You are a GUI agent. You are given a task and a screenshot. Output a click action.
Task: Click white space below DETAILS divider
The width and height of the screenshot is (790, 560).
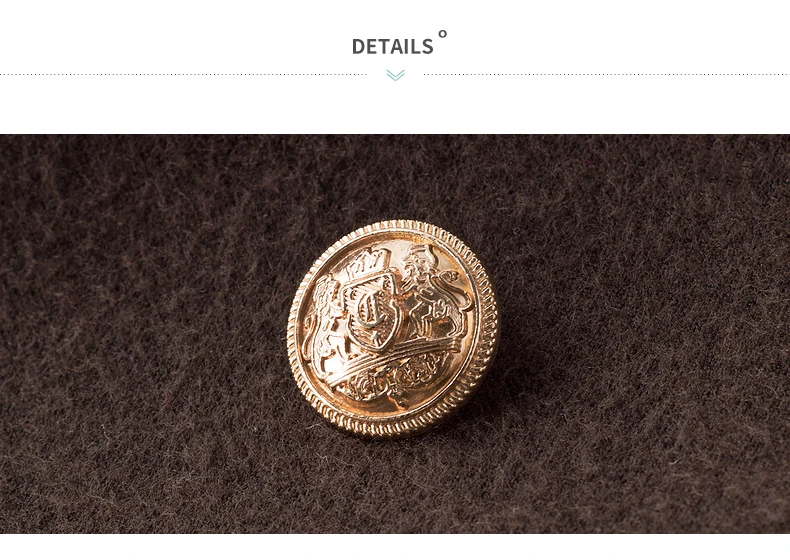coord(395,107)
